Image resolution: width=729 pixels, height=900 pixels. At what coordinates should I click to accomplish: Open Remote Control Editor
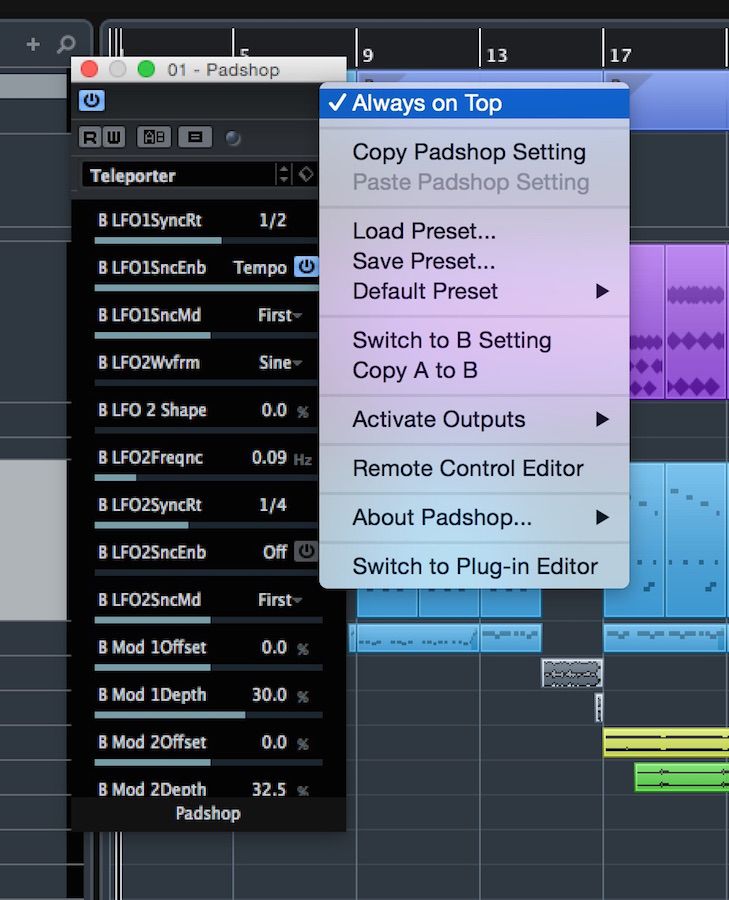pos(474,468)
